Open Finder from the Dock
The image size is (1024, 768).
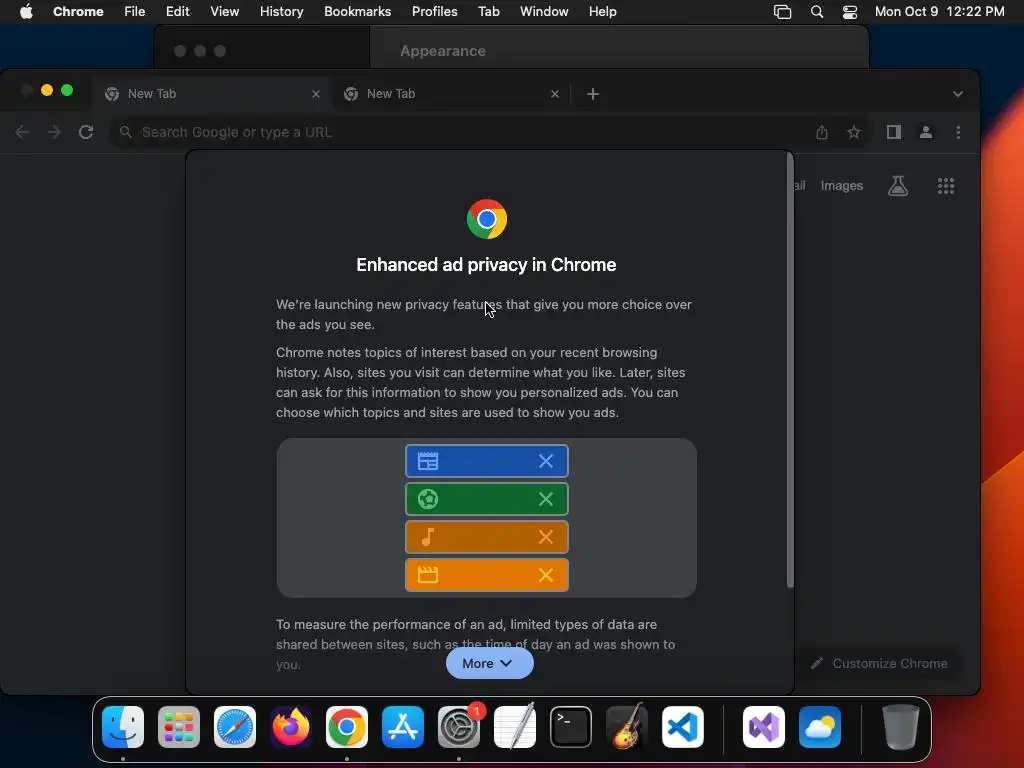pos(123,727)
